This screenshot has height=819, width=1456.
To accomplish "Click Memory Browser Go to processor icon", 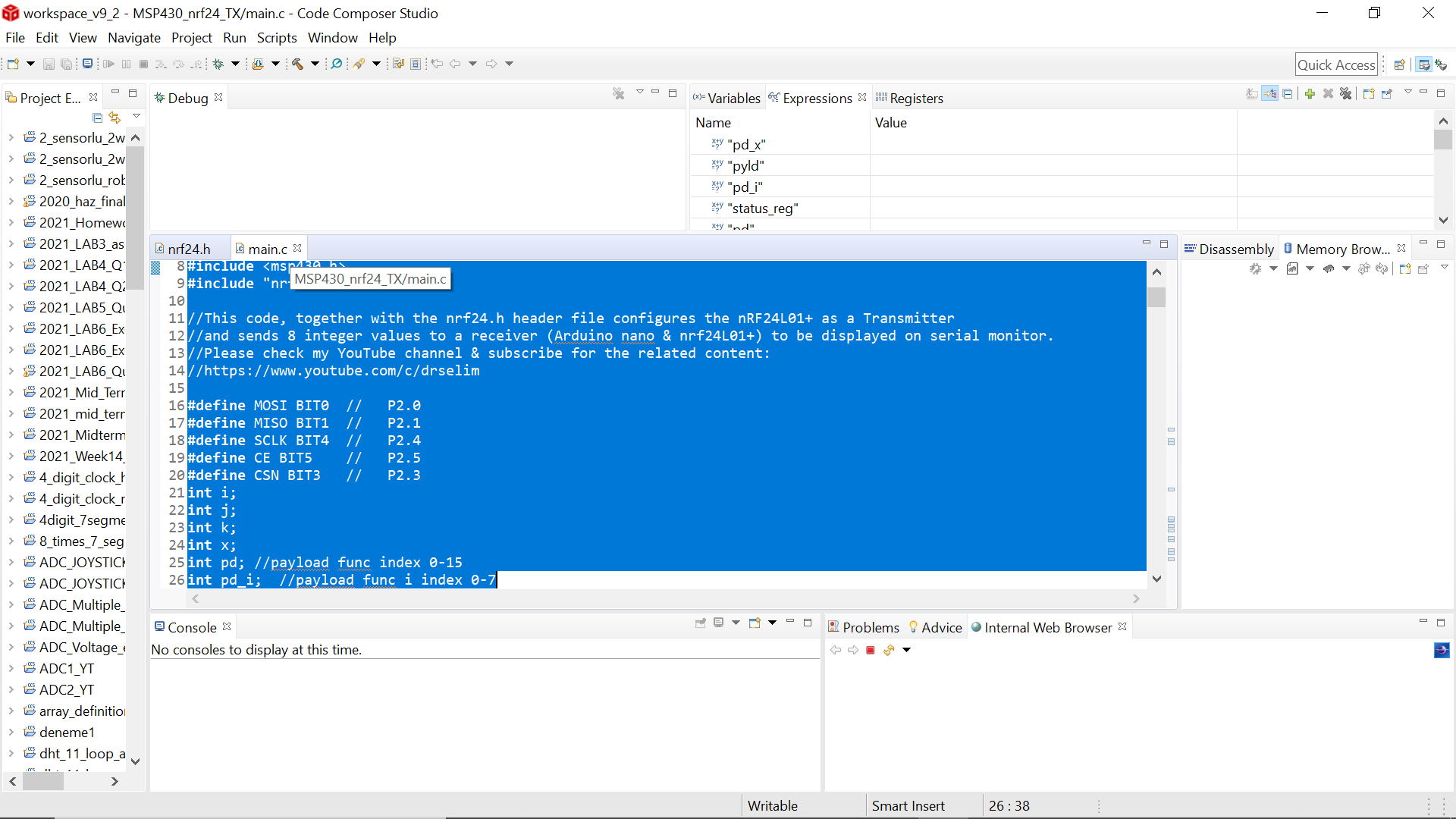I will 1255,268.
